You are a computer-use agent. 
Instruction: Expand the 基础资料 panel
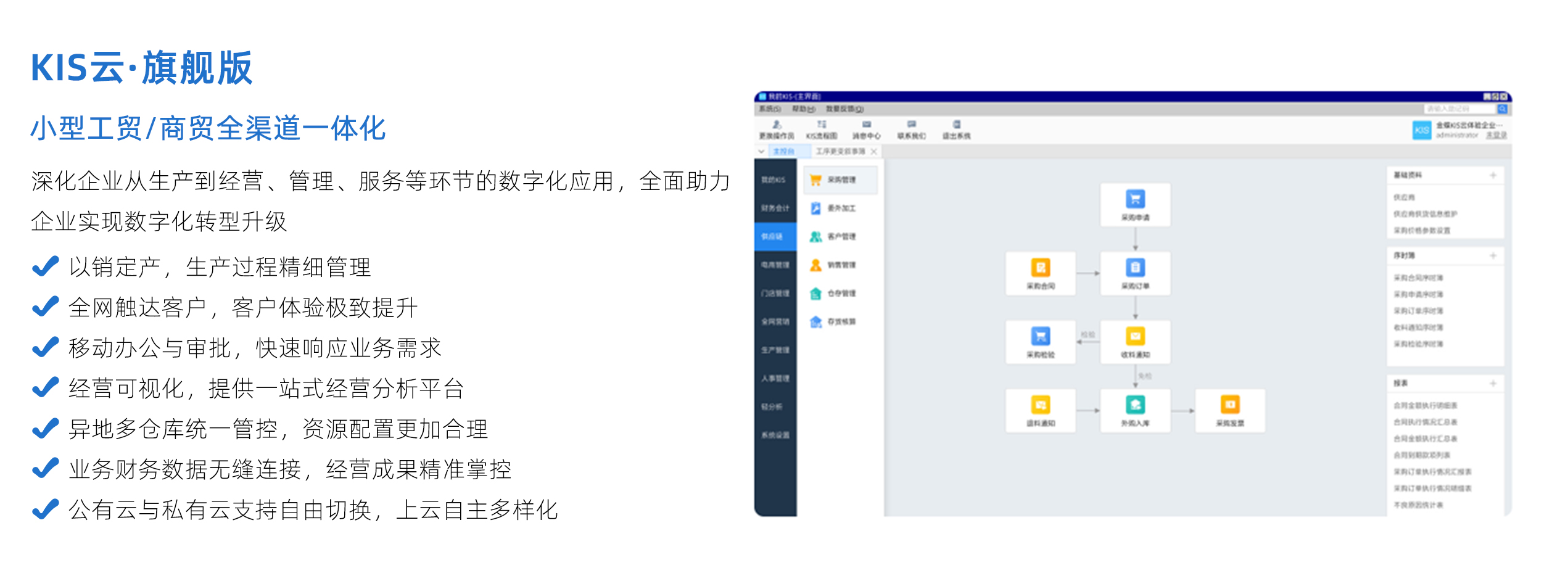click(x=1493, y=175)
